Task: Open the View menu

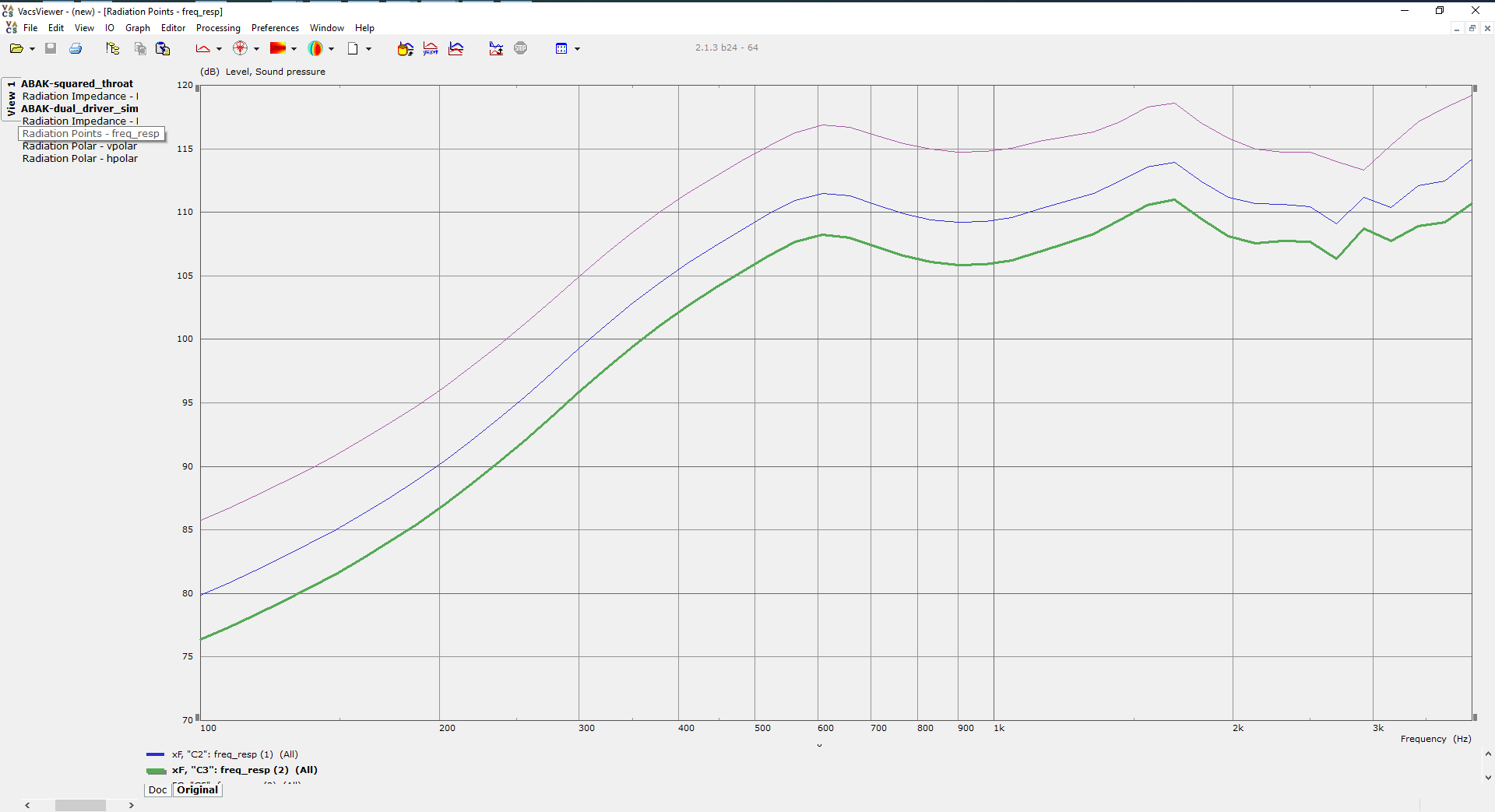Action: tap(84, 28)
